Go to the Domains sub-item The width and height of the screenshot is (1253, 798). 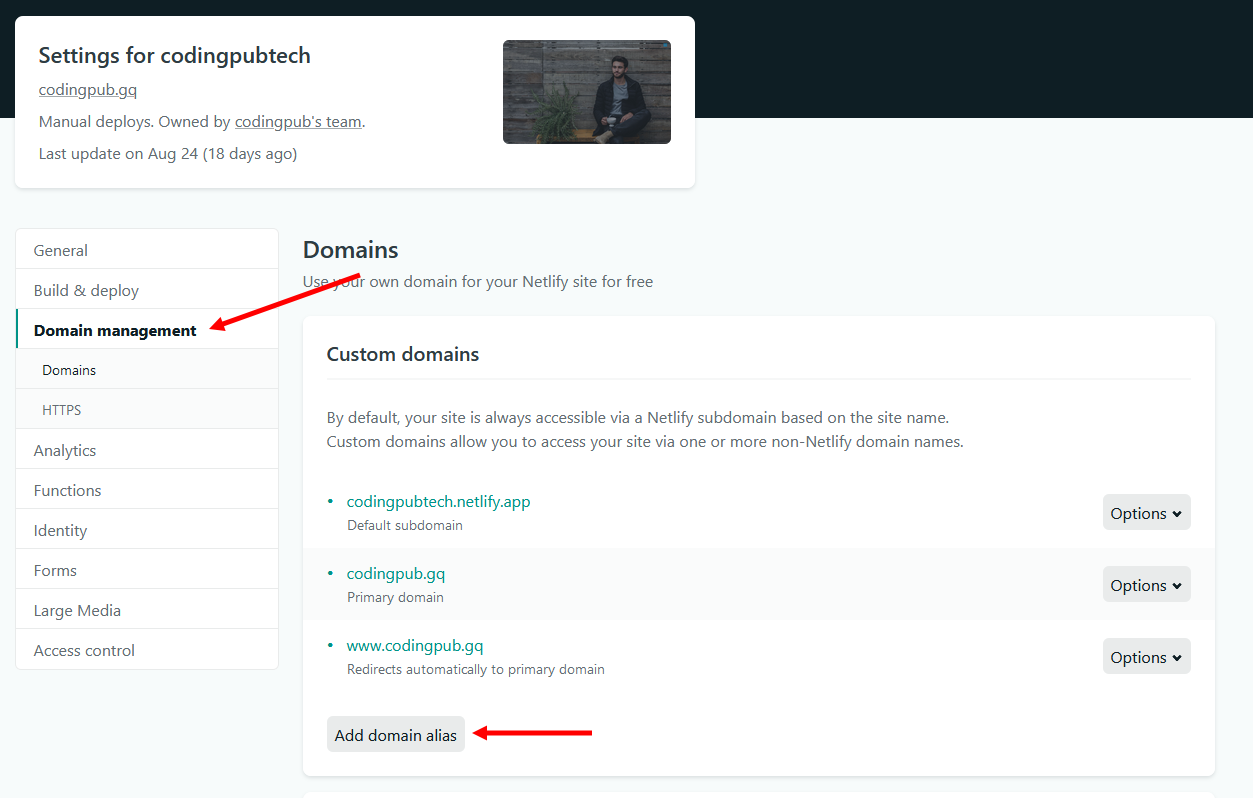[x=147, y=370]
